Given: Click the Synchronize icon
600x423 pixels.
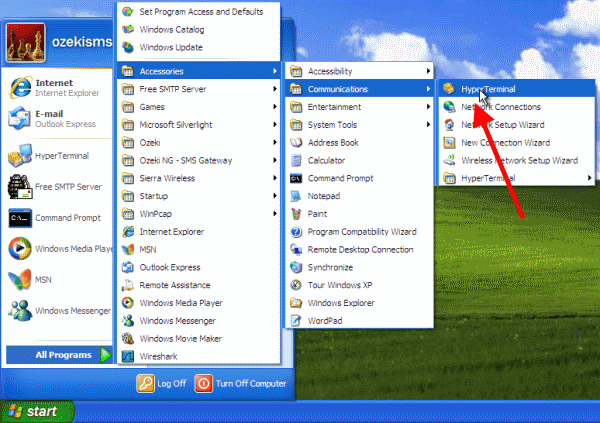Looking at the screenshot, I should pyautogui.click(x=296, y=267).
